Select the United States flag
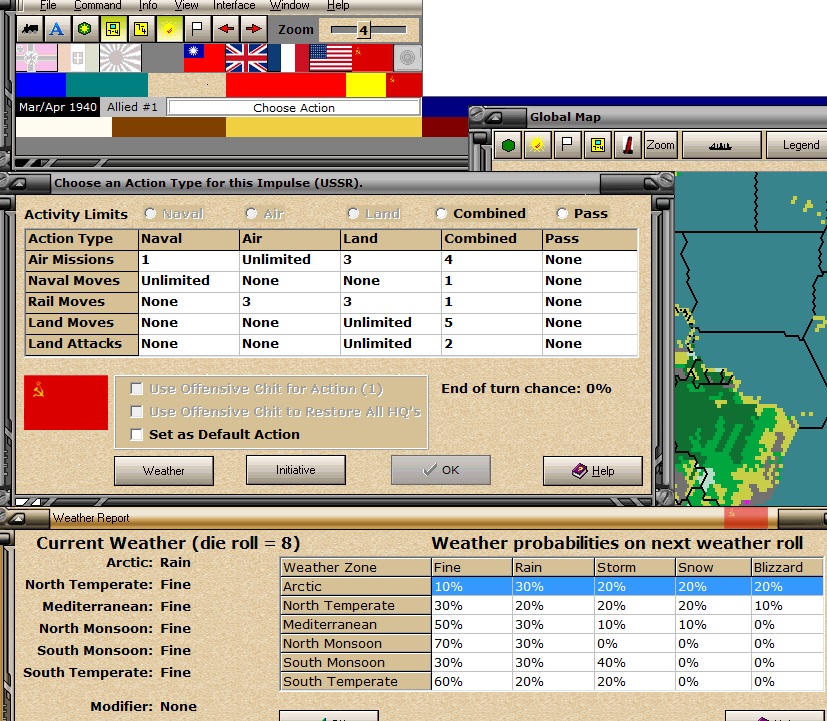The width and height of the screenshot is (827, 721). [x=330, y=57]
